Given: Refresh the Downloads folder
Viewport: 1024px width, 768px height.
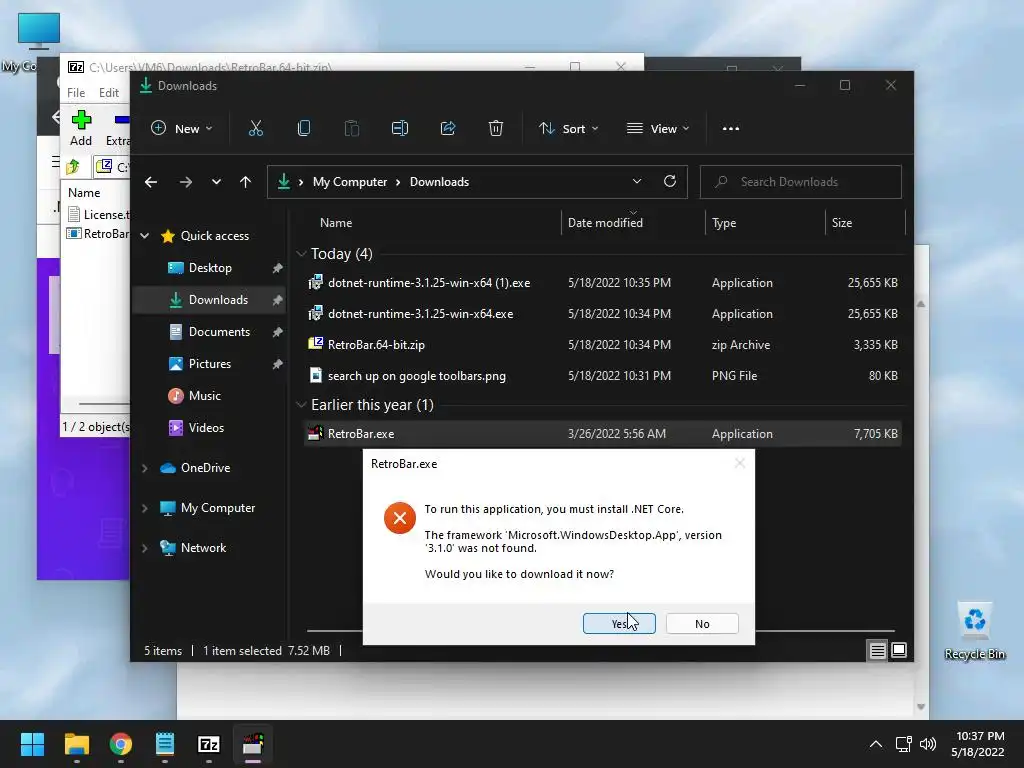Looking at the screenshot, I should coord(669,182).
